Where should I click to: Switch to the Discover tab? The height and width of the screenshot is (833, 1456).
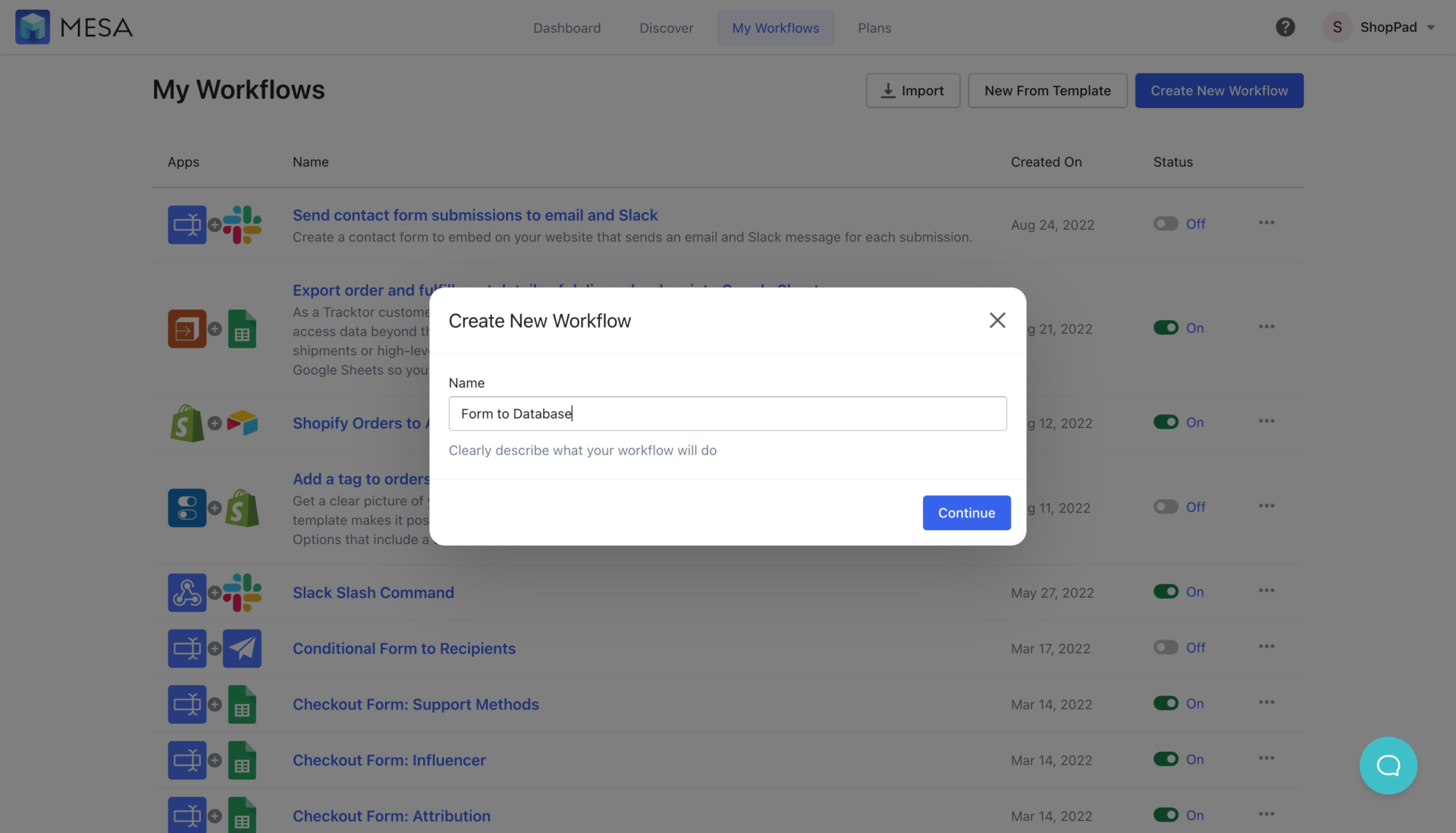point(666,28)
